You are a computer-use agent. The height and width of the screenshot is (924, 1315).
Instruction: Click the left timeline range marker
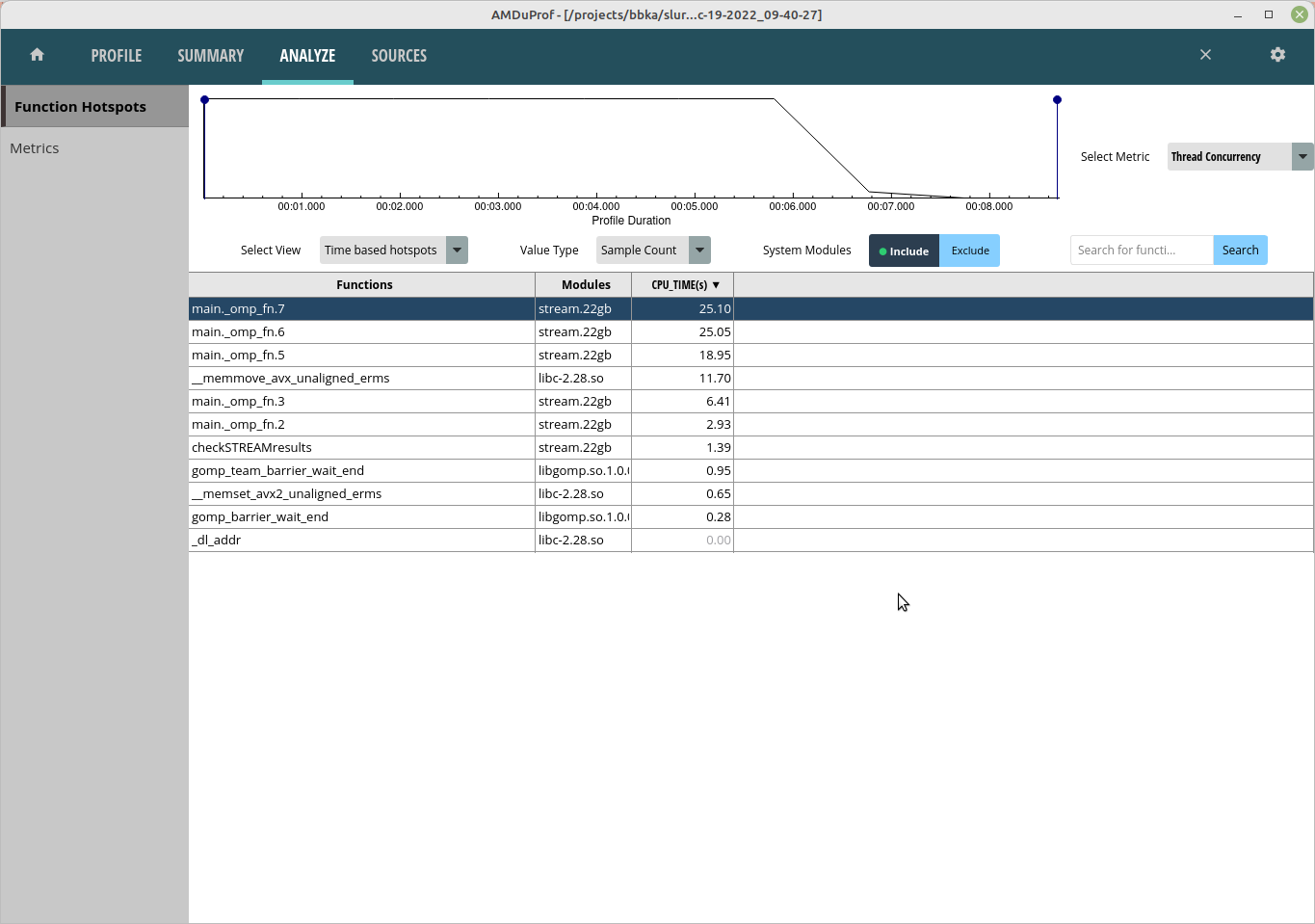pos(204,99)
